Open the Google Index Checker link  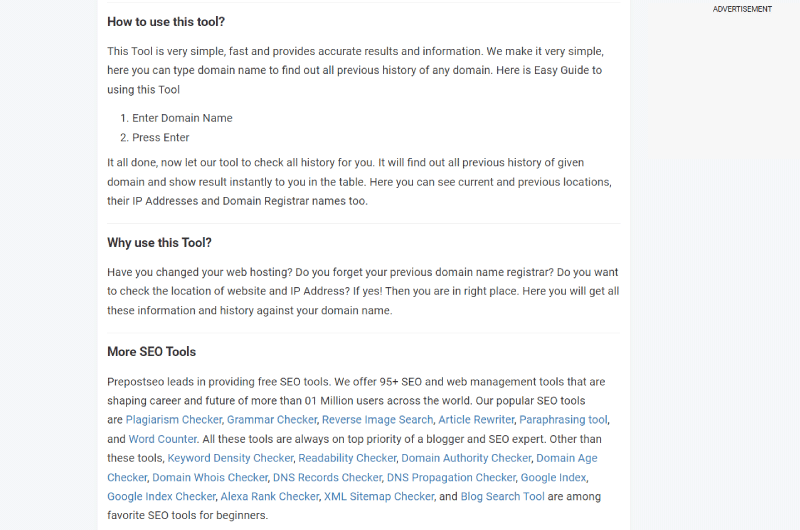161,496
